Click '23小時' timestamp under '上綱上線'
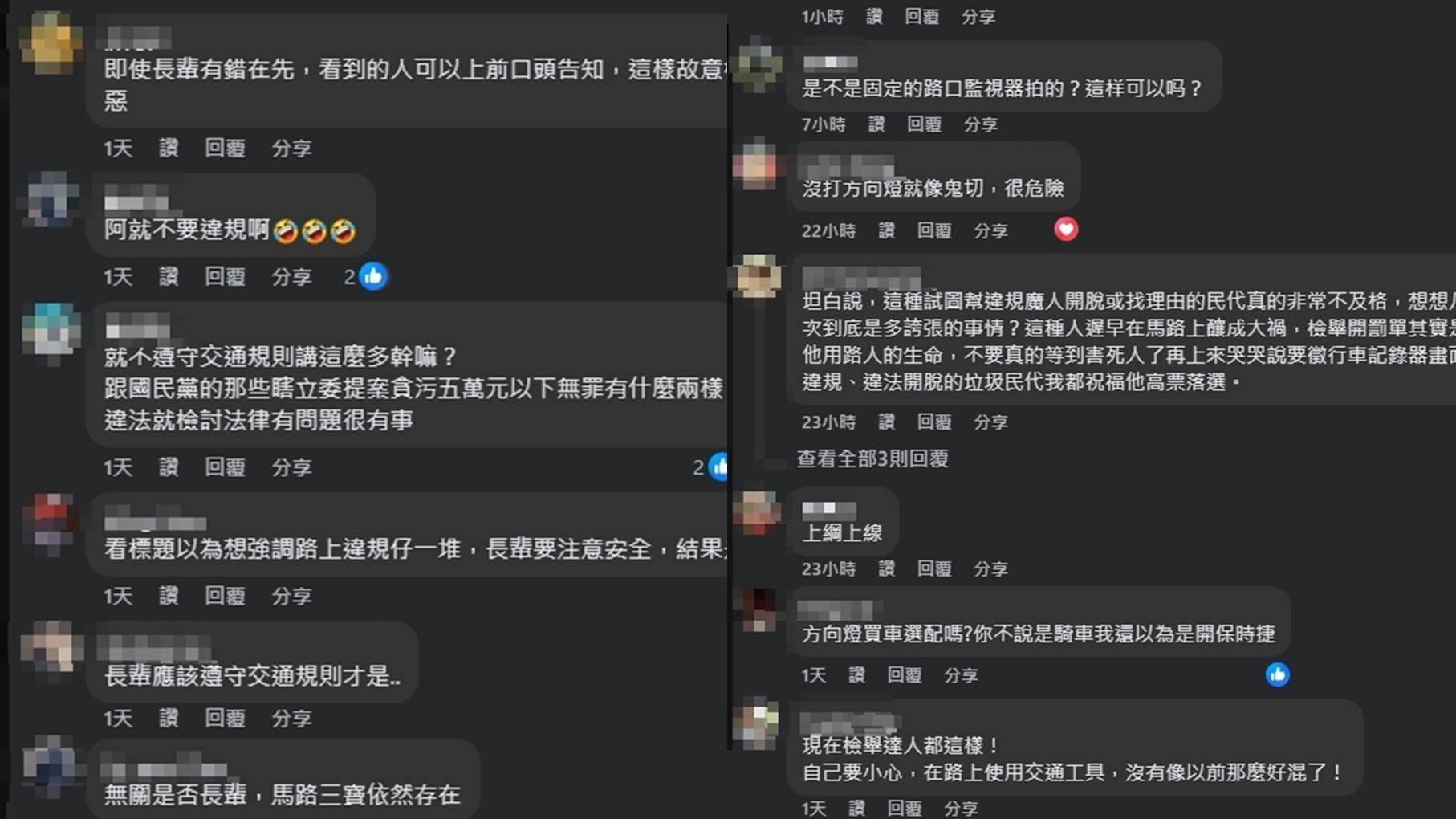1456x819 pixels. (x=828, y=568)
